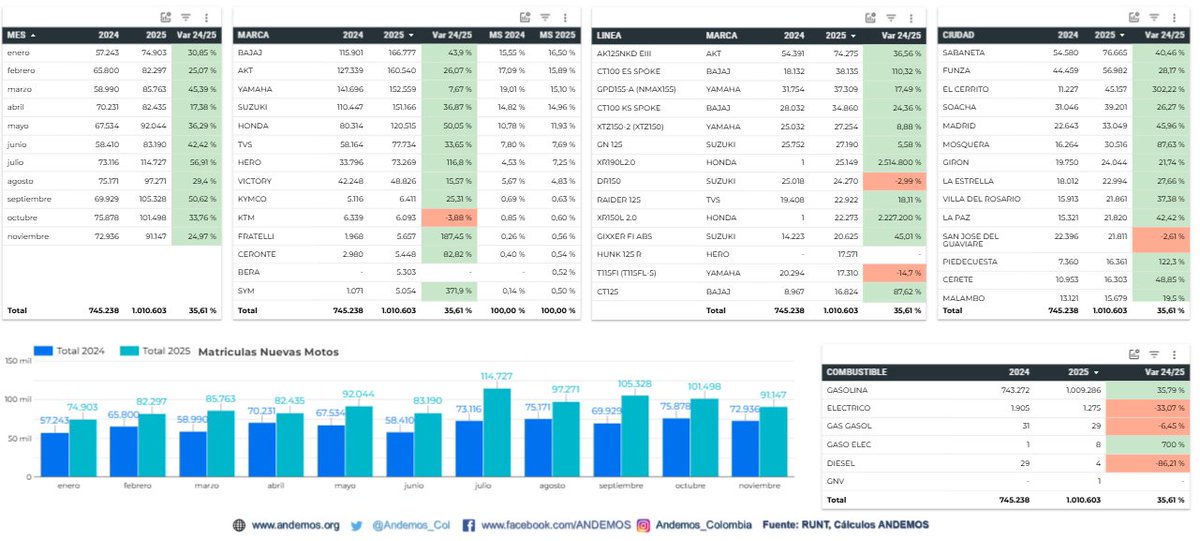Click the Instagram icon in footer
Screen dimensions: 1200x541
pyautogui.click(x=644, y=524)
